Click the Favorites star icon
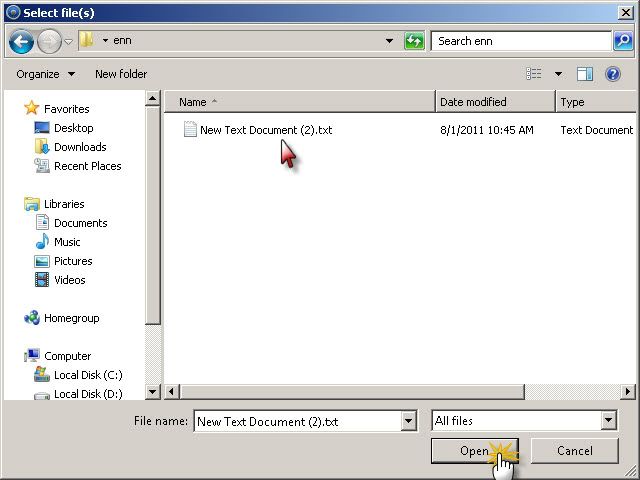Viewport: 640px width, 480px height. [x=31, y=108]
